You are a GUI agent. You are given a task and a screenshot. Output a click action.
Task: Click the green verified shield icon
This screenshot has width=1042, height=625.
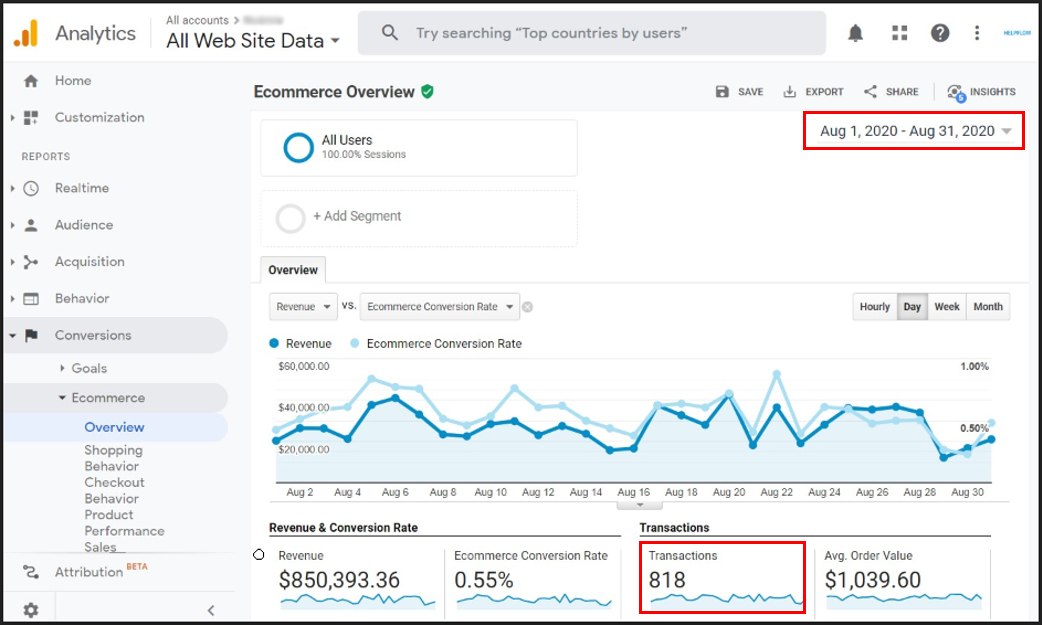[427, 92]
